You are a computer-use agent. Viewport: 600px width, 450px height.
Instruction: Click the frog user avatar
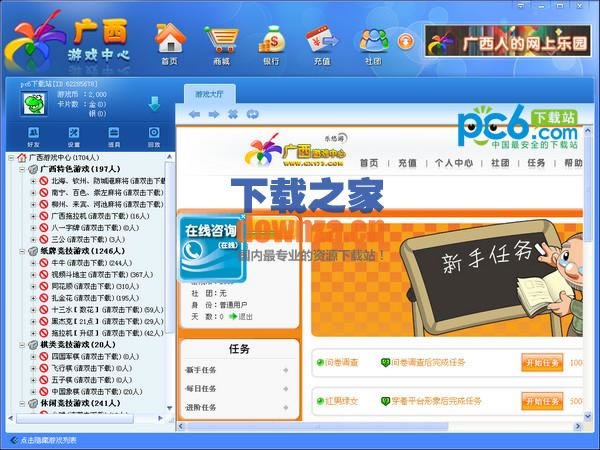tap(34, 103)
